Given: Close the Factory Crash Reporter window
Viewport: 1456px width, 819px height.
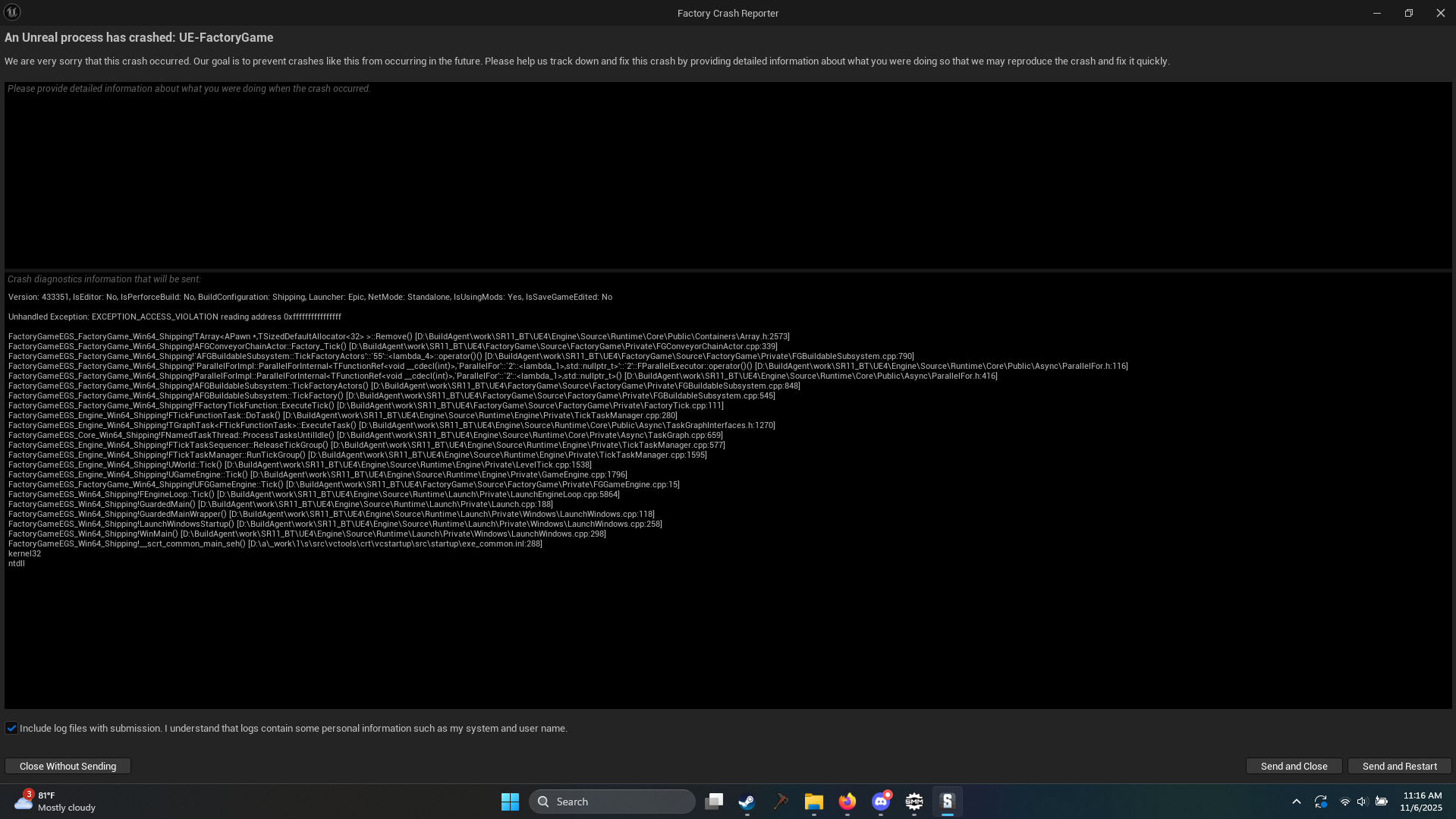Looking at the screenshot, I should (1440, 13).
